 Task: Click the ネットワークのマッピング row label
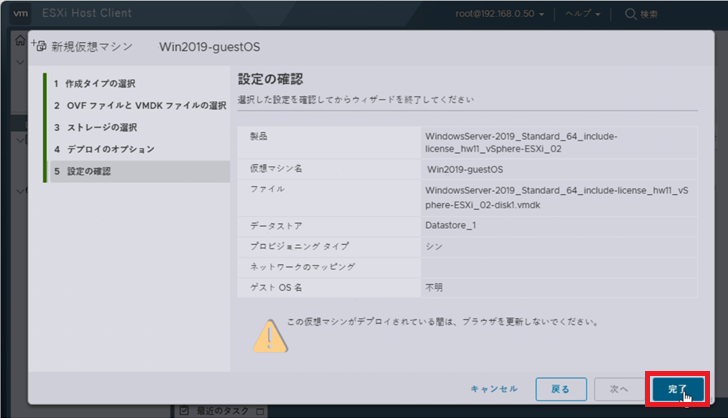coord(302,267)
